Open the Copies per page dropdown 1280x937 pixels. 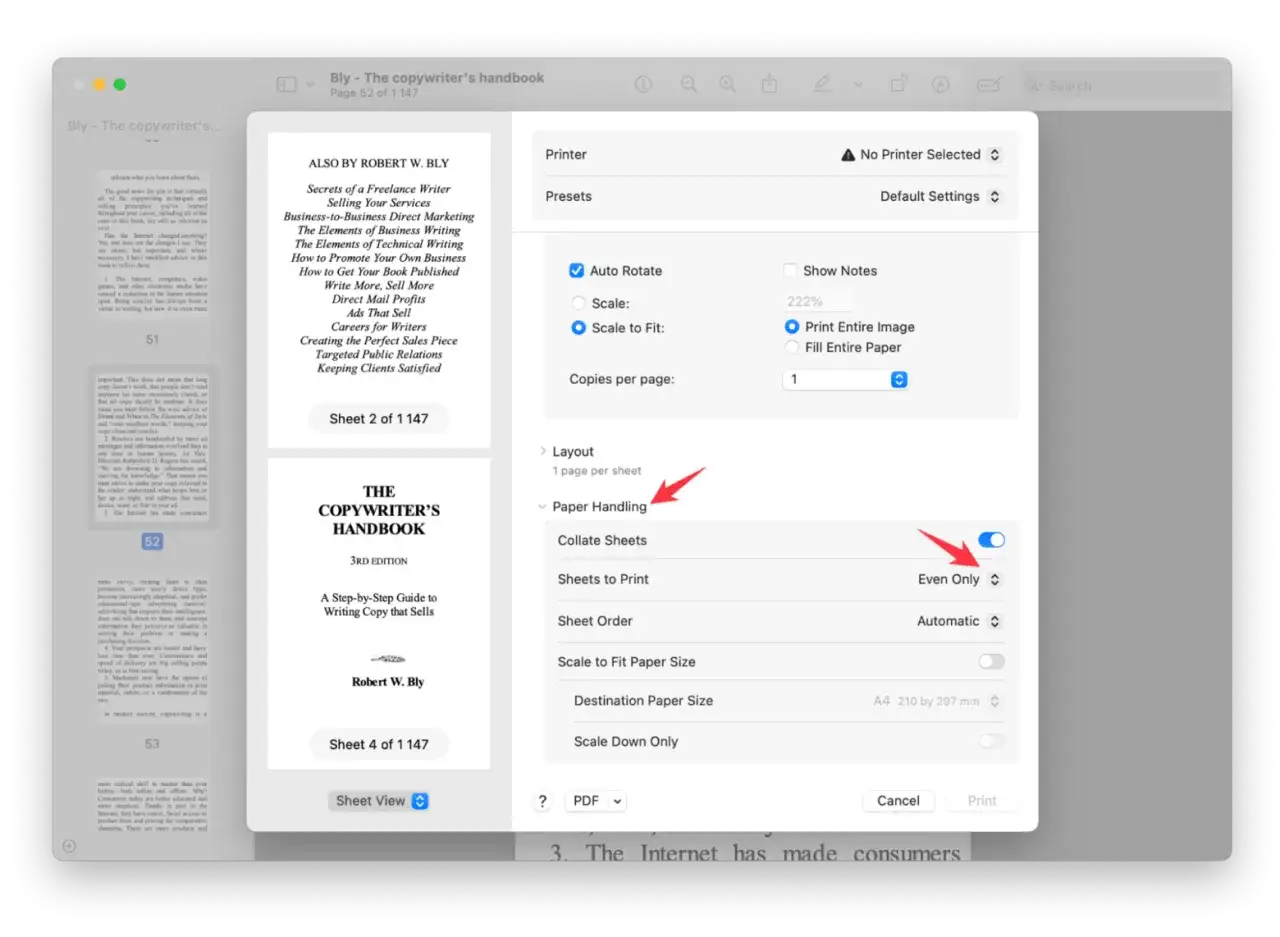tap(845, 380)
